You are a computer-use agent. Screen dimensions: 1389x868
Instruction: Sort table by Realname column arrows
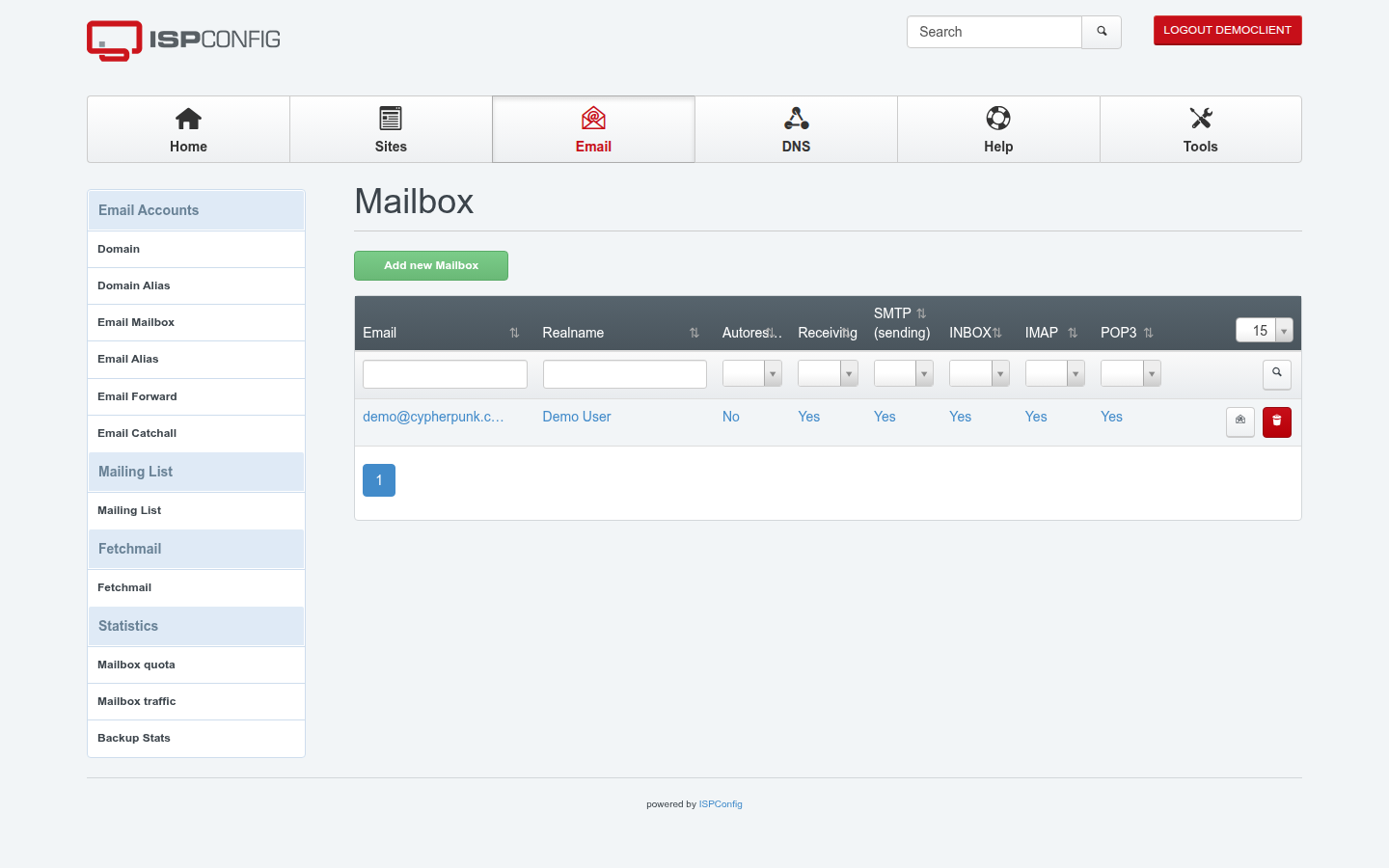(694, 333)
